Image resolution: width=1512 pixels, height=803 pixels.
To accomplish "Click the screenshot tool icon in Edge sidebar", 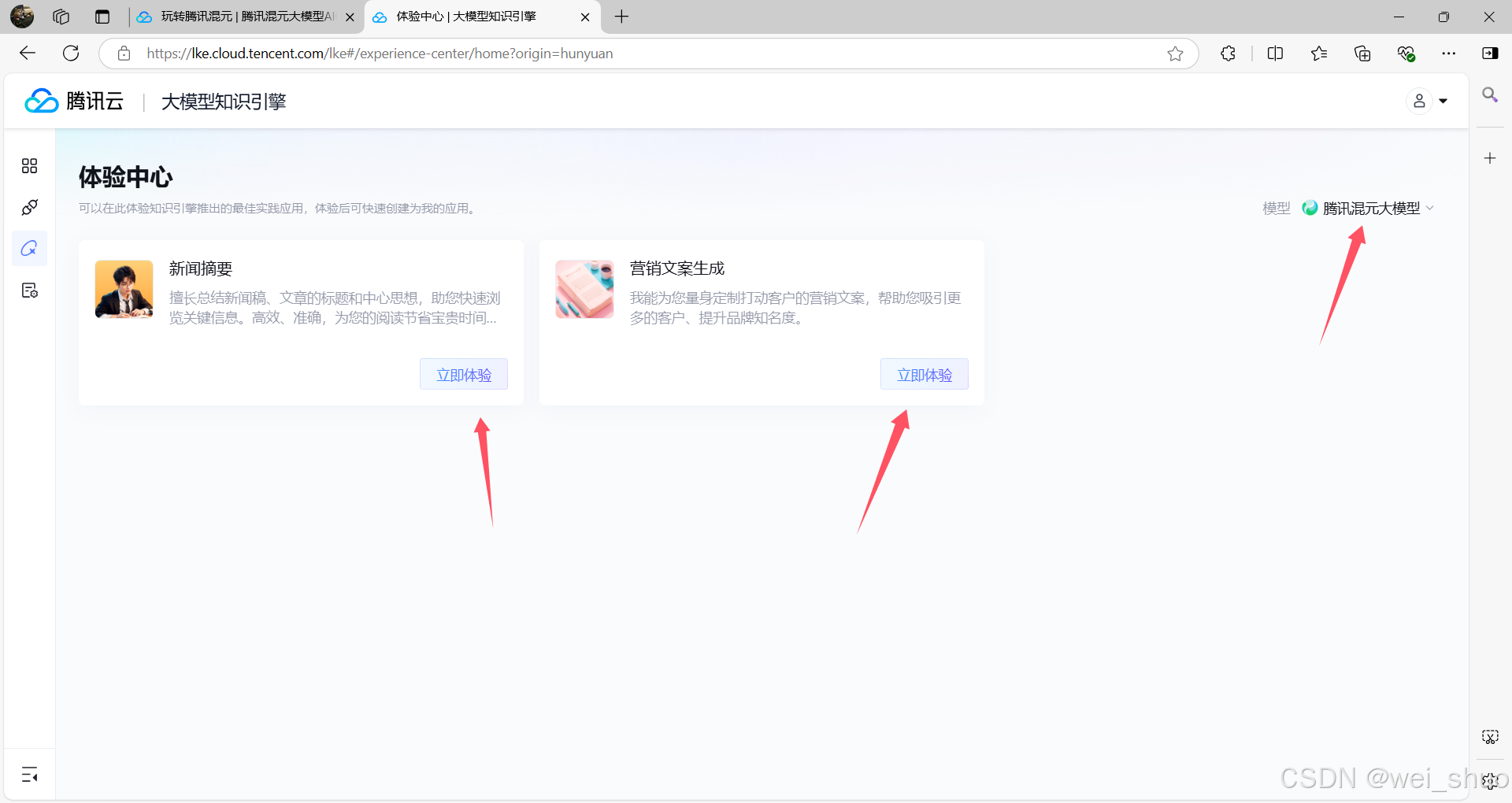I will click(1490, 737).
